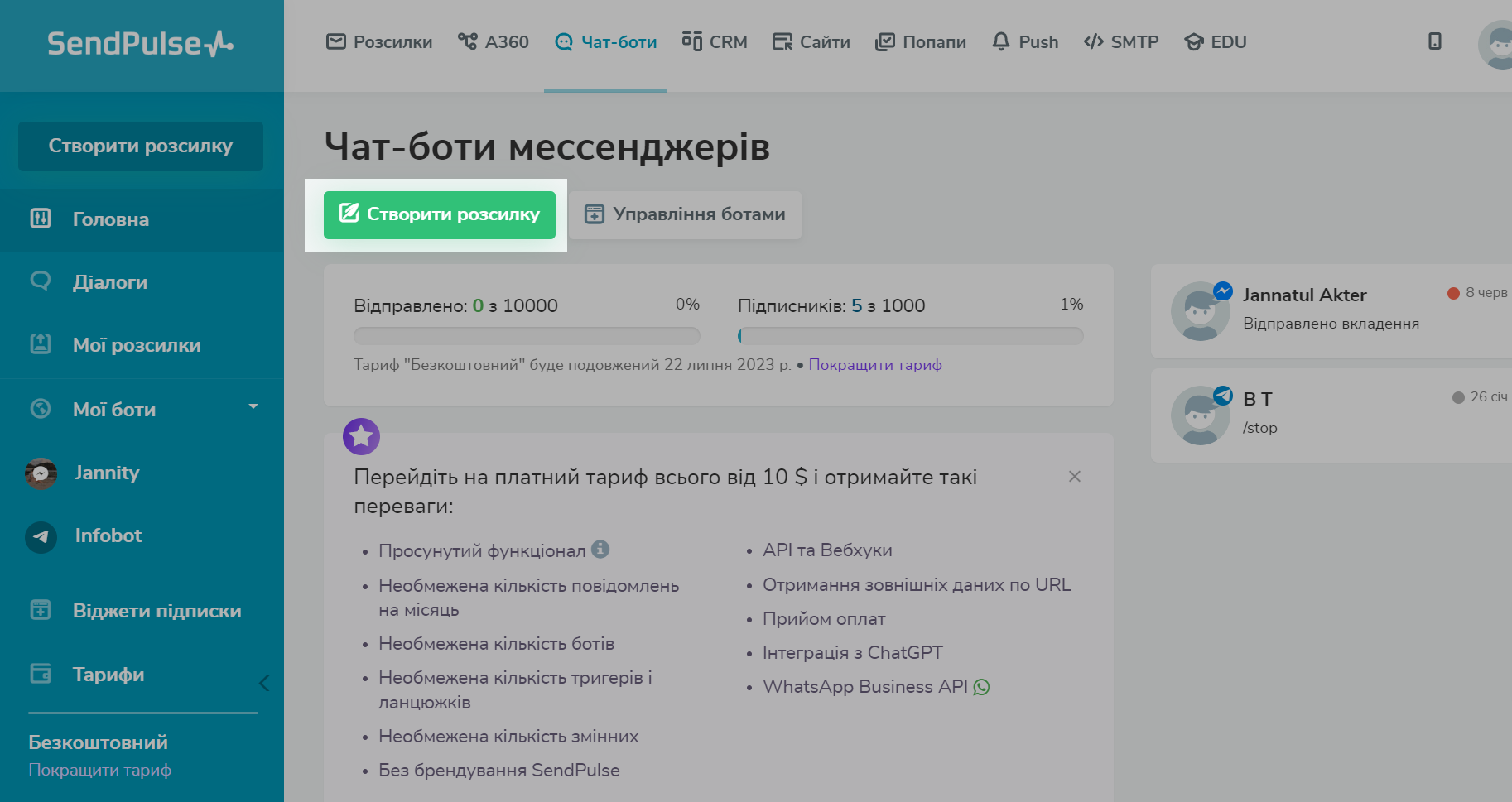
Task: Expand the Мої боти dropdown arrow
Action: [253, 406]
